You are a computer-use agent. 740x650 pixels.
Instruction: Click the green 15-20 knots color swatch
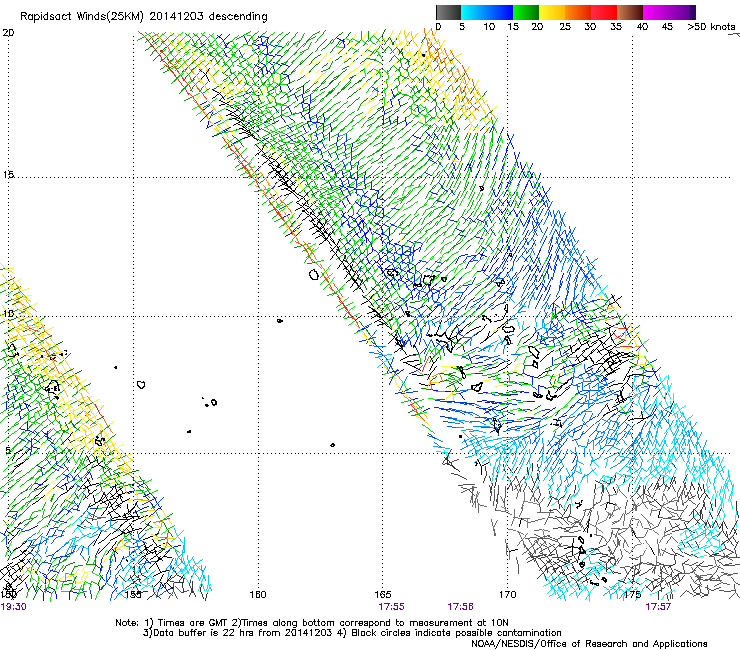pos(526,12)
